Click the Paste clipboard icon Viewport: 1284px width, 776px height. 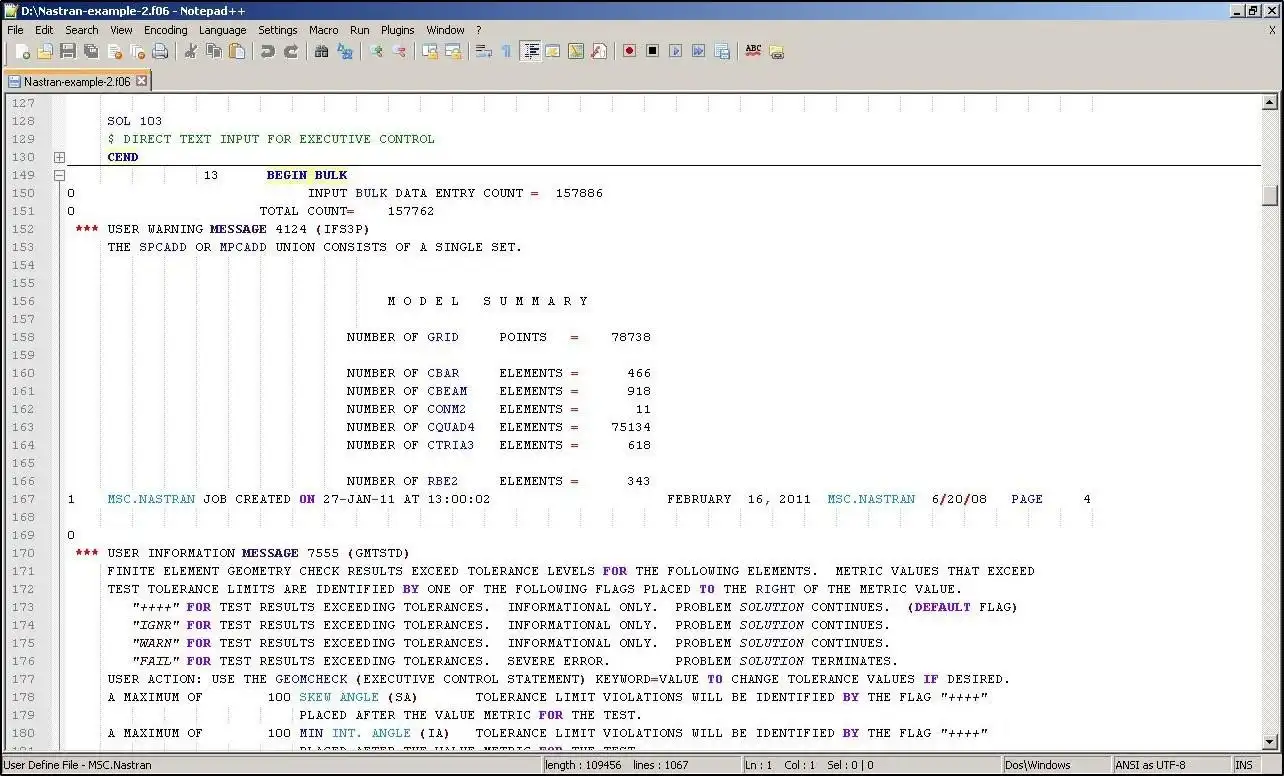[x=237, y=51]
